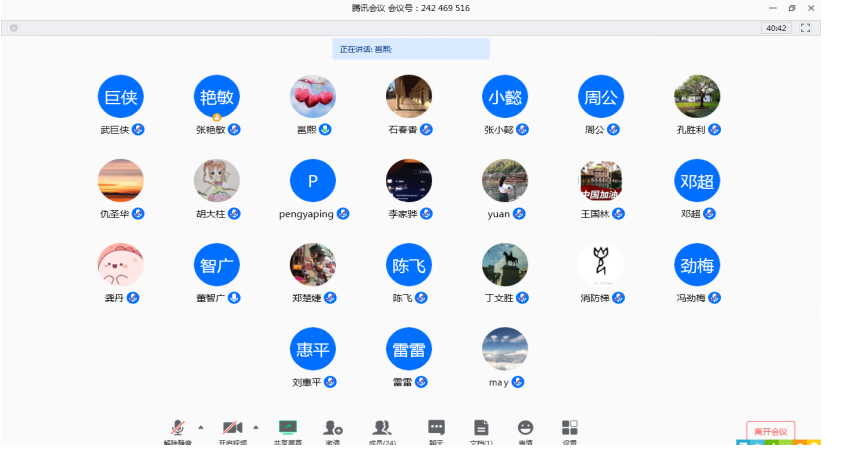Click the 正在讲话 speaking banner
This screenshot has width=842, height=451.
[410, 49]
